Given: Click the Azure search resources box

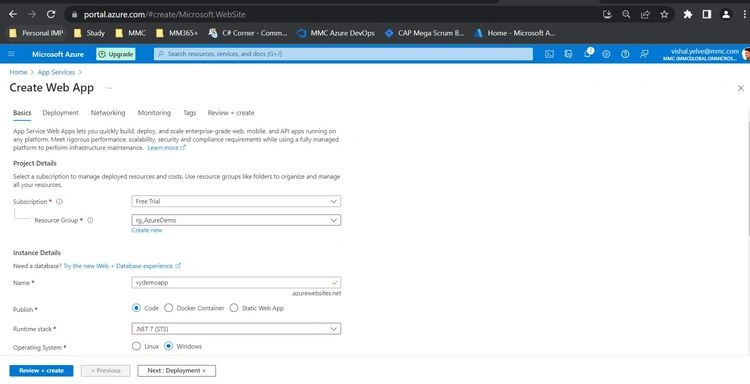Looking at the screenshot, I should pyautogui.click(x=343, y=54).
